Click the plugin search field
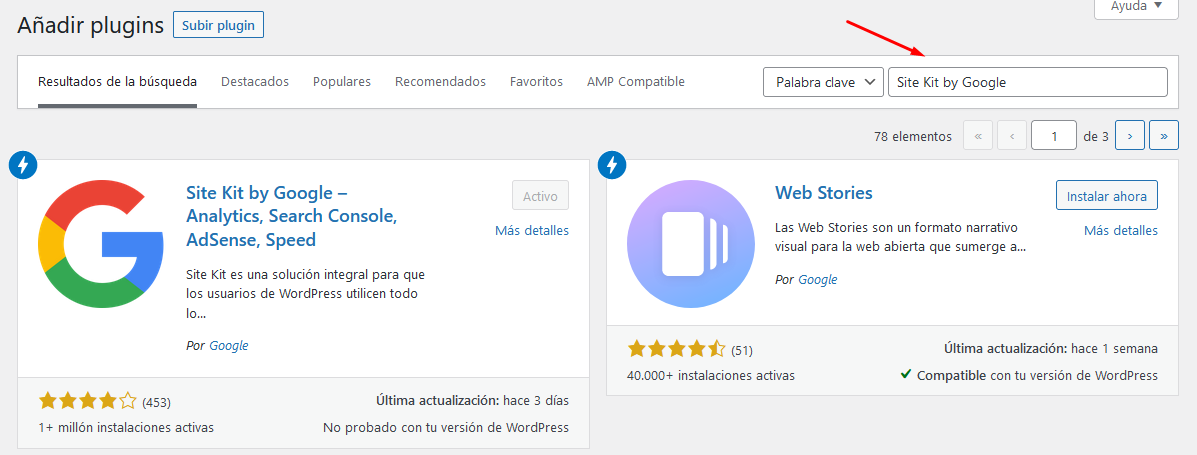This screenshot has width=1197, height=455. point(1028,82)
